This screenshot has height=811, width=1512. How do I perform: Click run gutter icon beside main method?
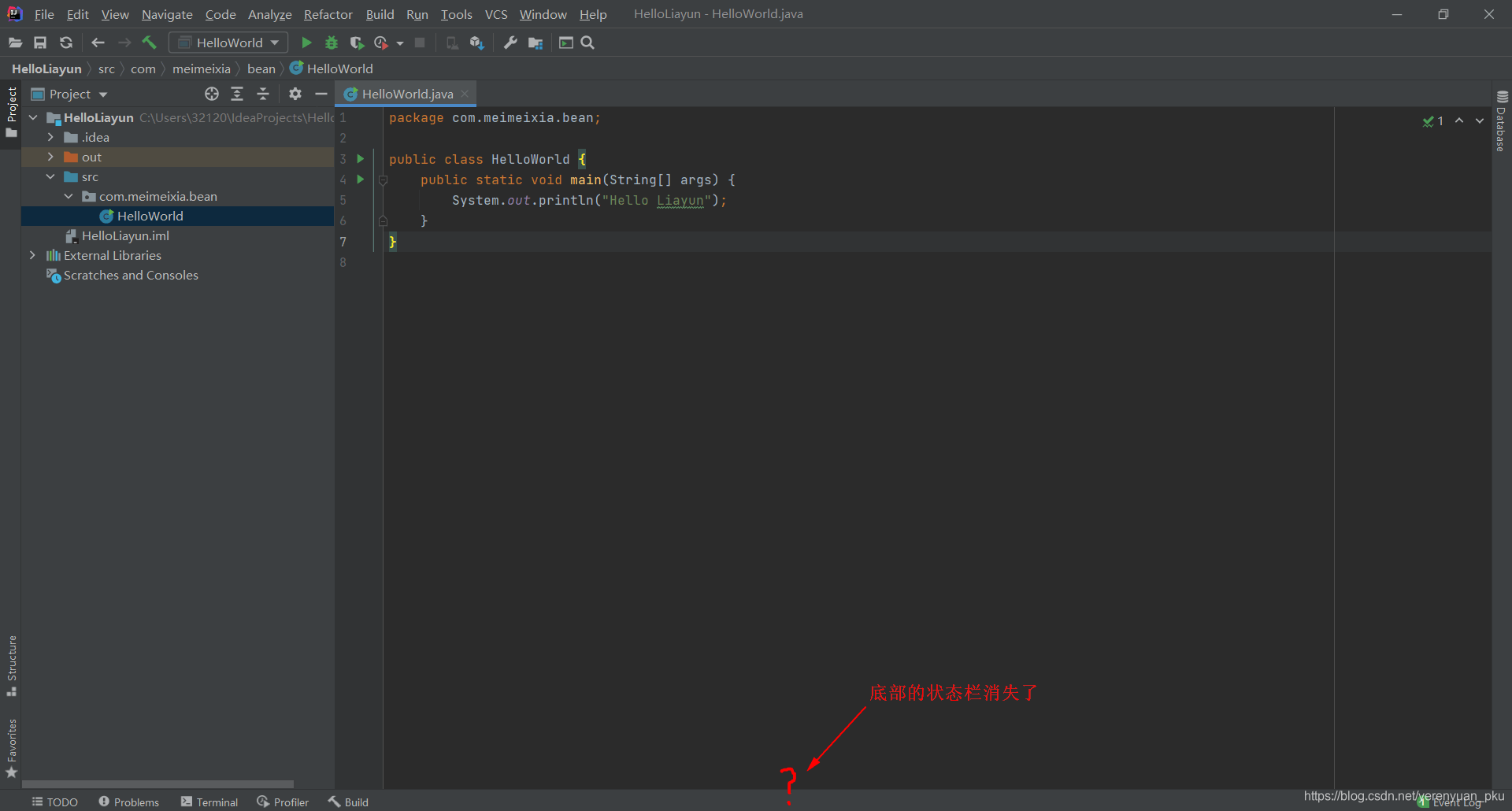tap(361, 179)
